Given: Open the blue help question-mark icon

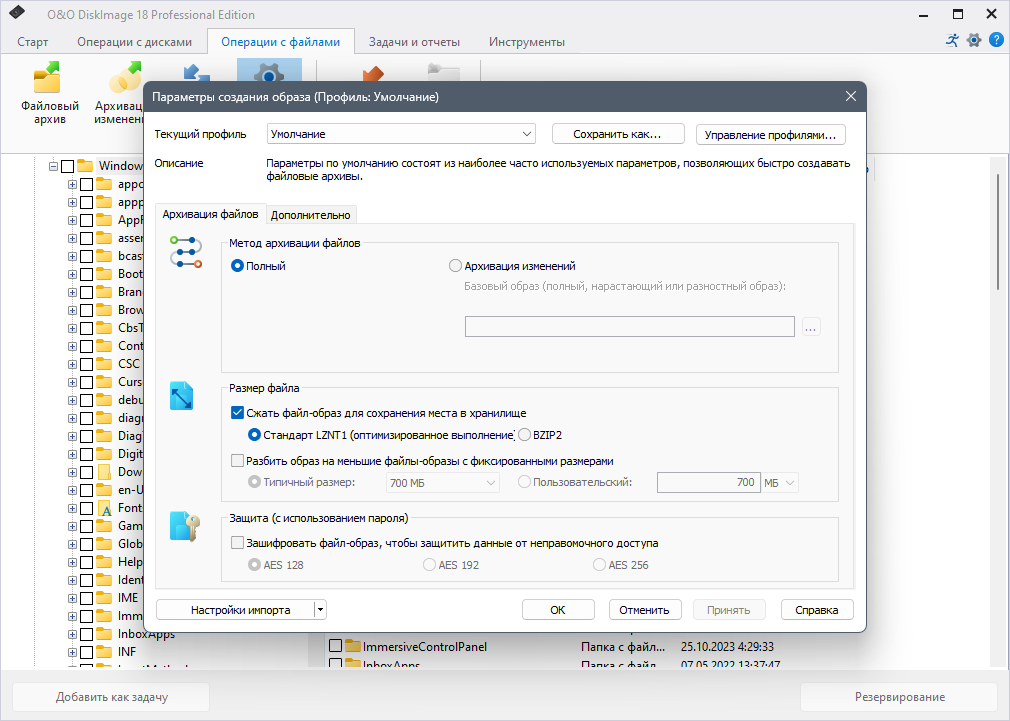Looking at the screenshot, I should point(996,41).
